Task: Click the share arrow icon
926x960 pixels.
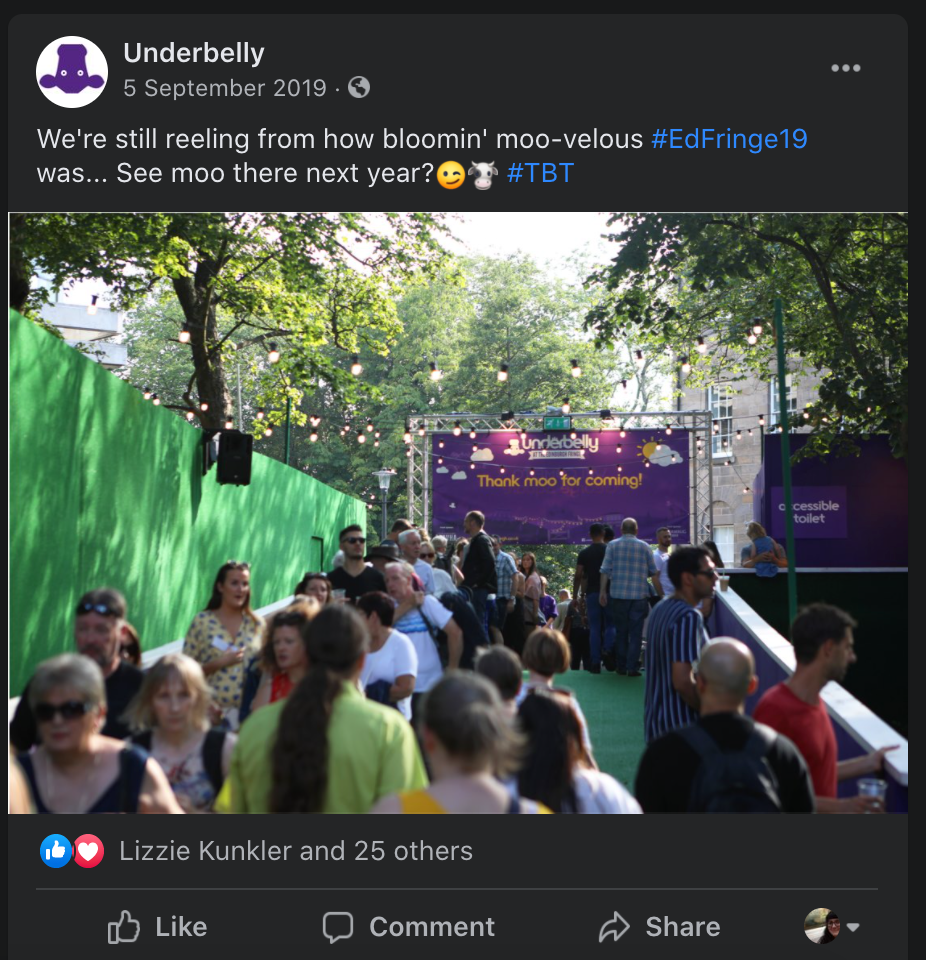Action: (614, 926)
